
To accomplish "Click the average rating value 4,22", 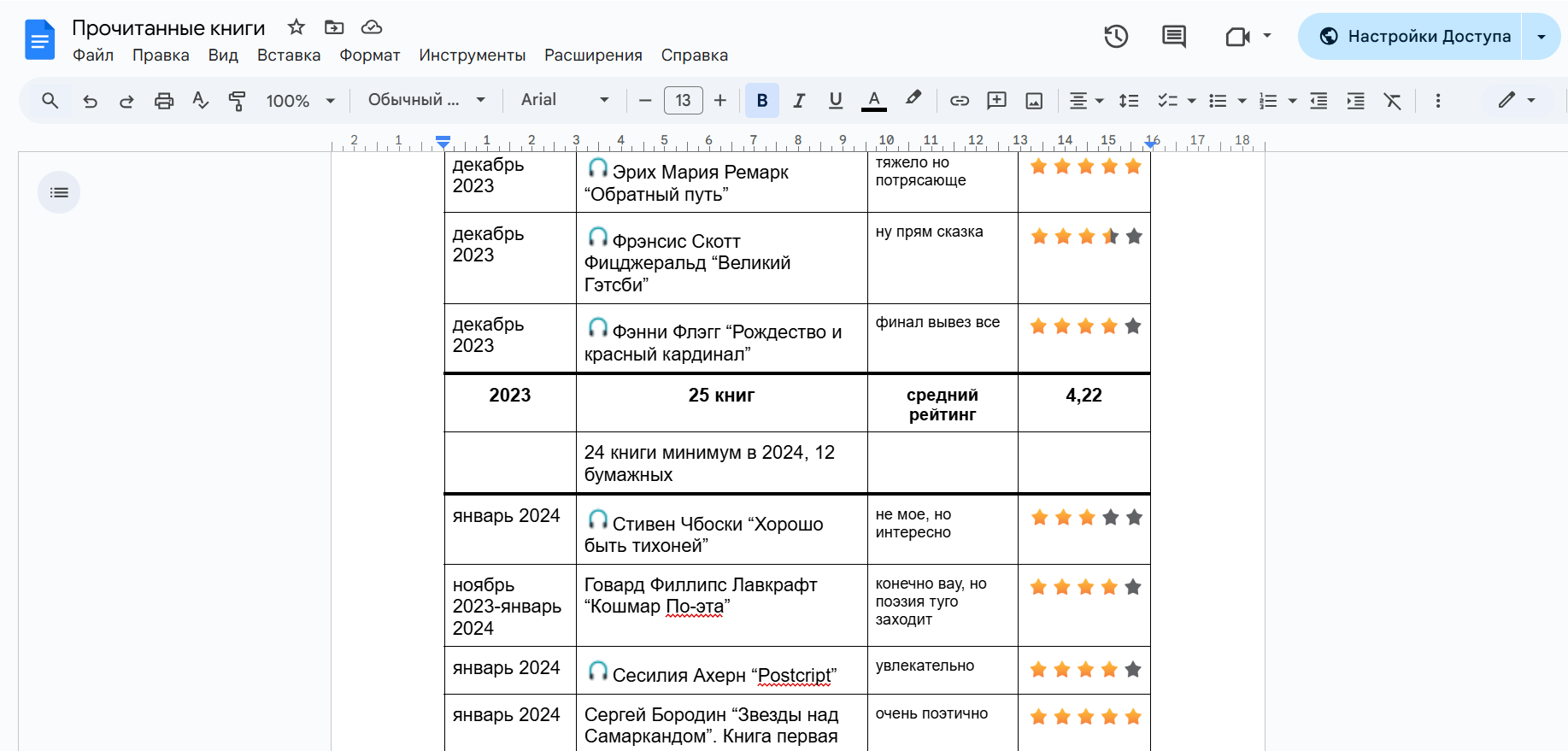I will pyautogui.click(x=1084, y=395).
